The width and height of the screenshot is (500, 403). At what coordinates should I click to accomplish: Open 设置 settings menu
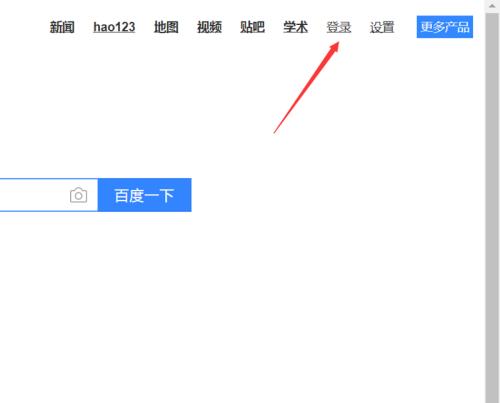(x=382, y=27)
